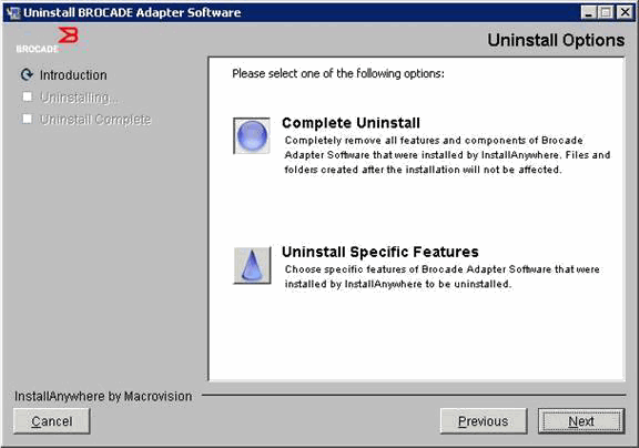Click the window title bar text
This screenshot has height=448, width=639.
(x=132, y=13)
